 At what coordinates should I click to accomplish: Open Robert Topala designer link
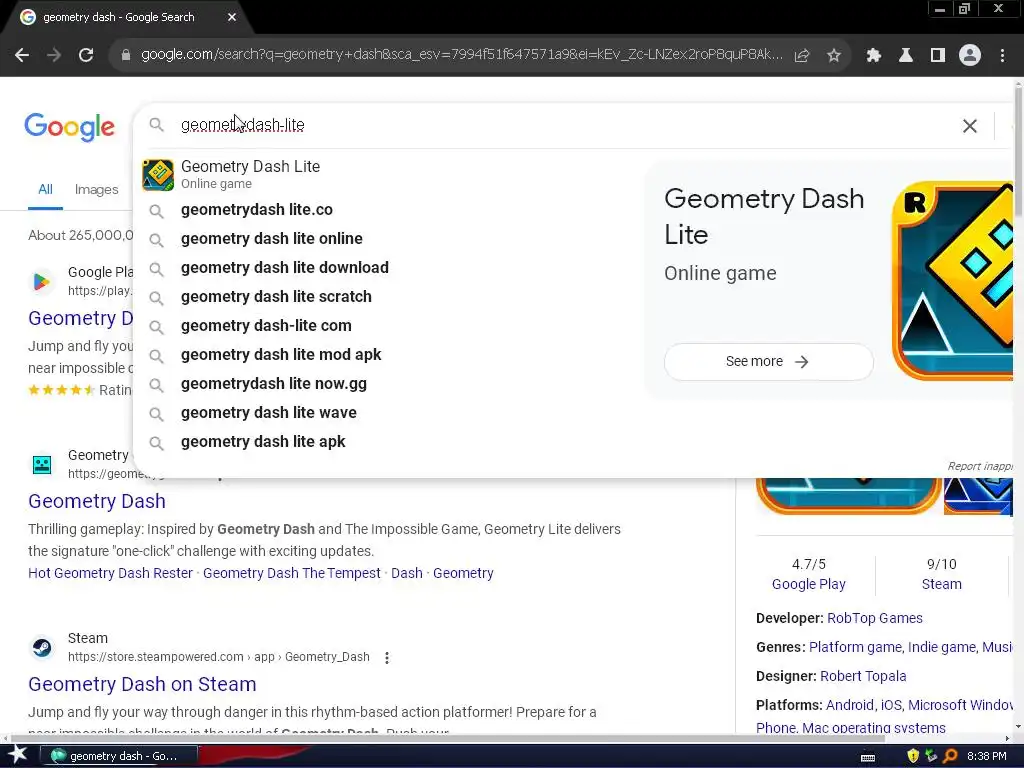[863, 676]
